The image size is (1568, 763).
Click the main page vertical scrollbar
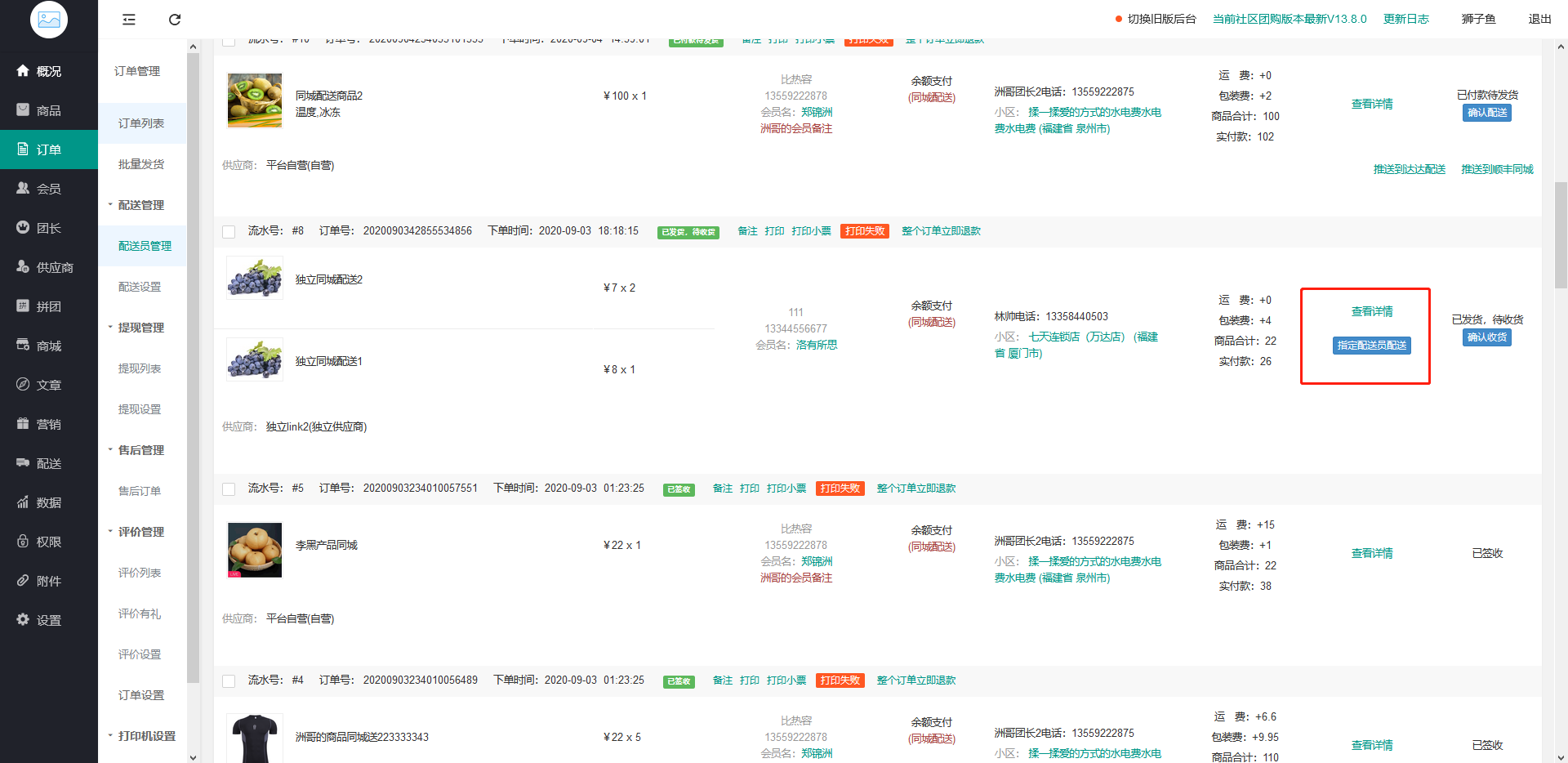point(1561,234)
